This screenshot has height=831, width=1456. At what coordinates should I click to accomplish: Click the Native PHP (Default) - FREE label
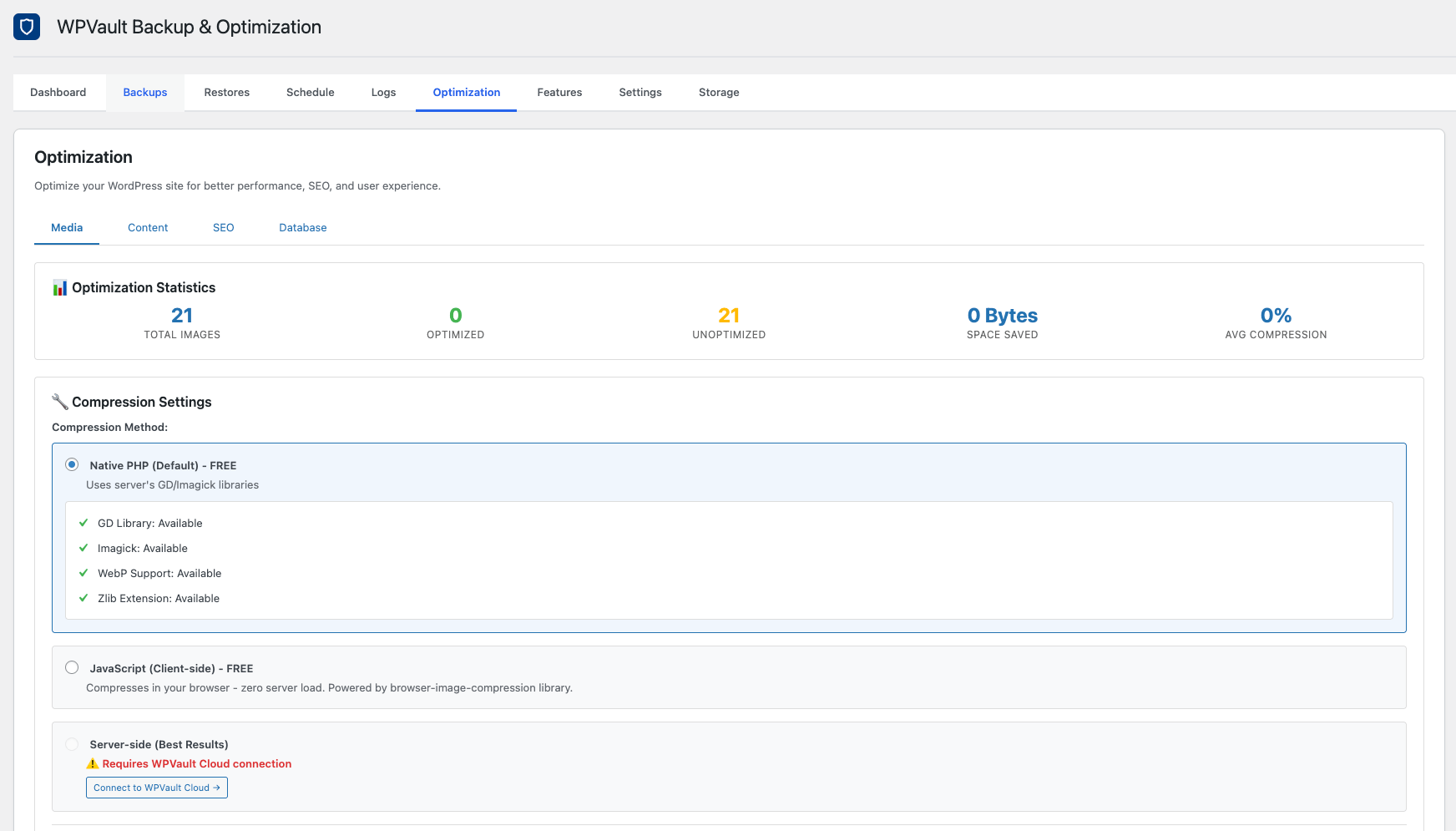pyautogui.click(x=164, y=466)
